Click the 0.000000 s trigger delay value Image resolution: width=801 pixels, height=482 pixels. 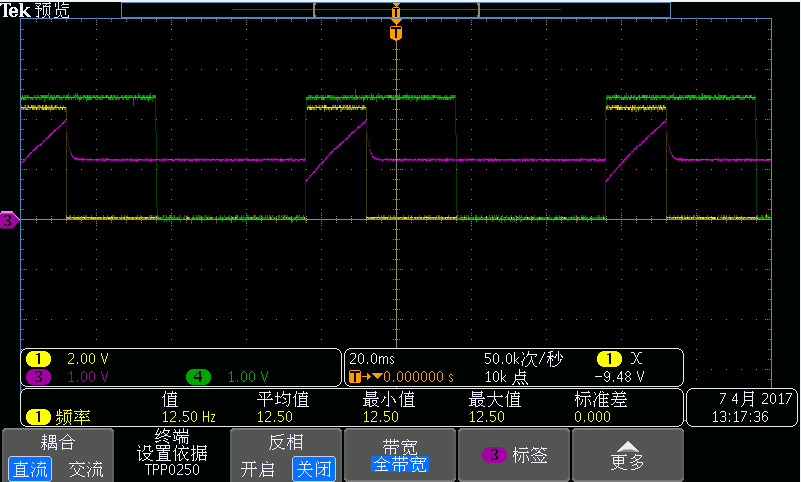(x=418, y=377)
